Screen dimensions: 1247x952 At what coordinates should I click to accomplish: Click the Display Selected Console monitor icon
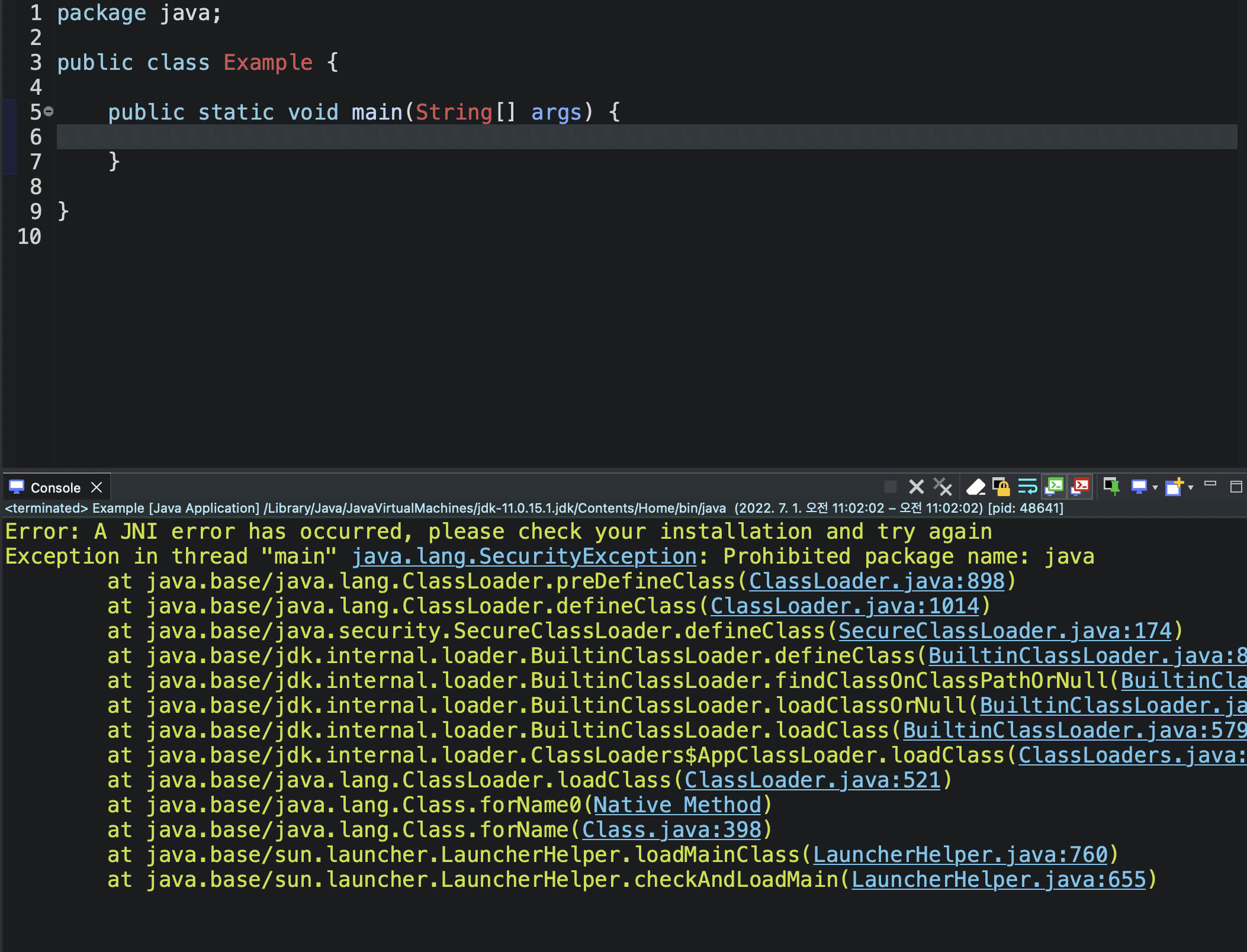[x=1139, y=487]
